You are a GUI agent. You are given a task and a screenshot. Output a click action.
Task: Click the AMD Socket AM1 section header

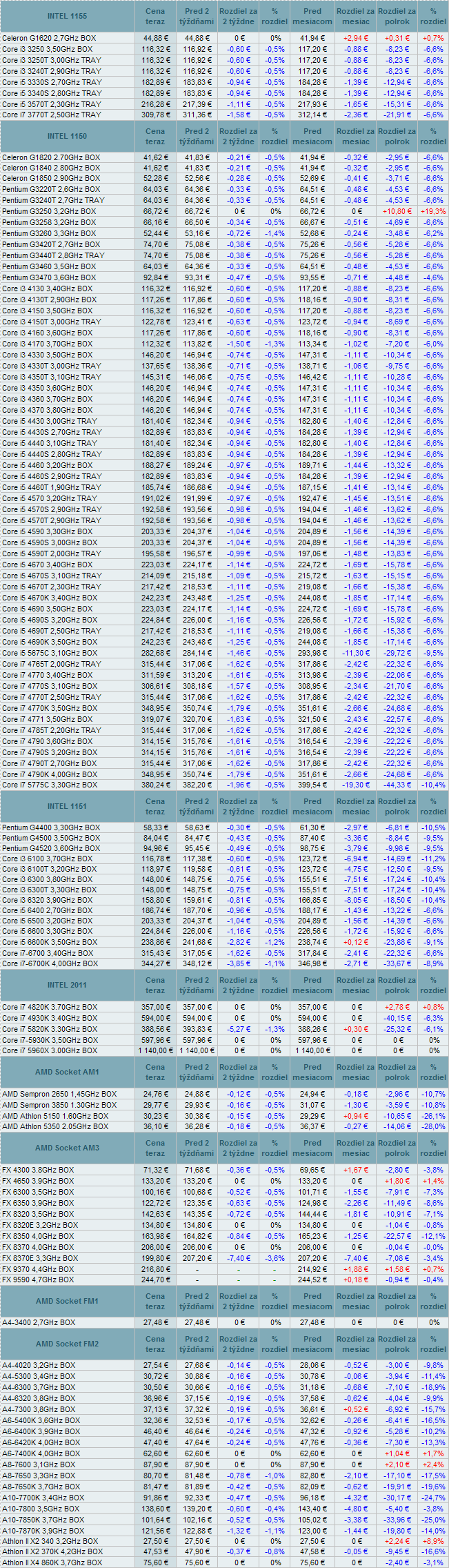[67, 1072]
